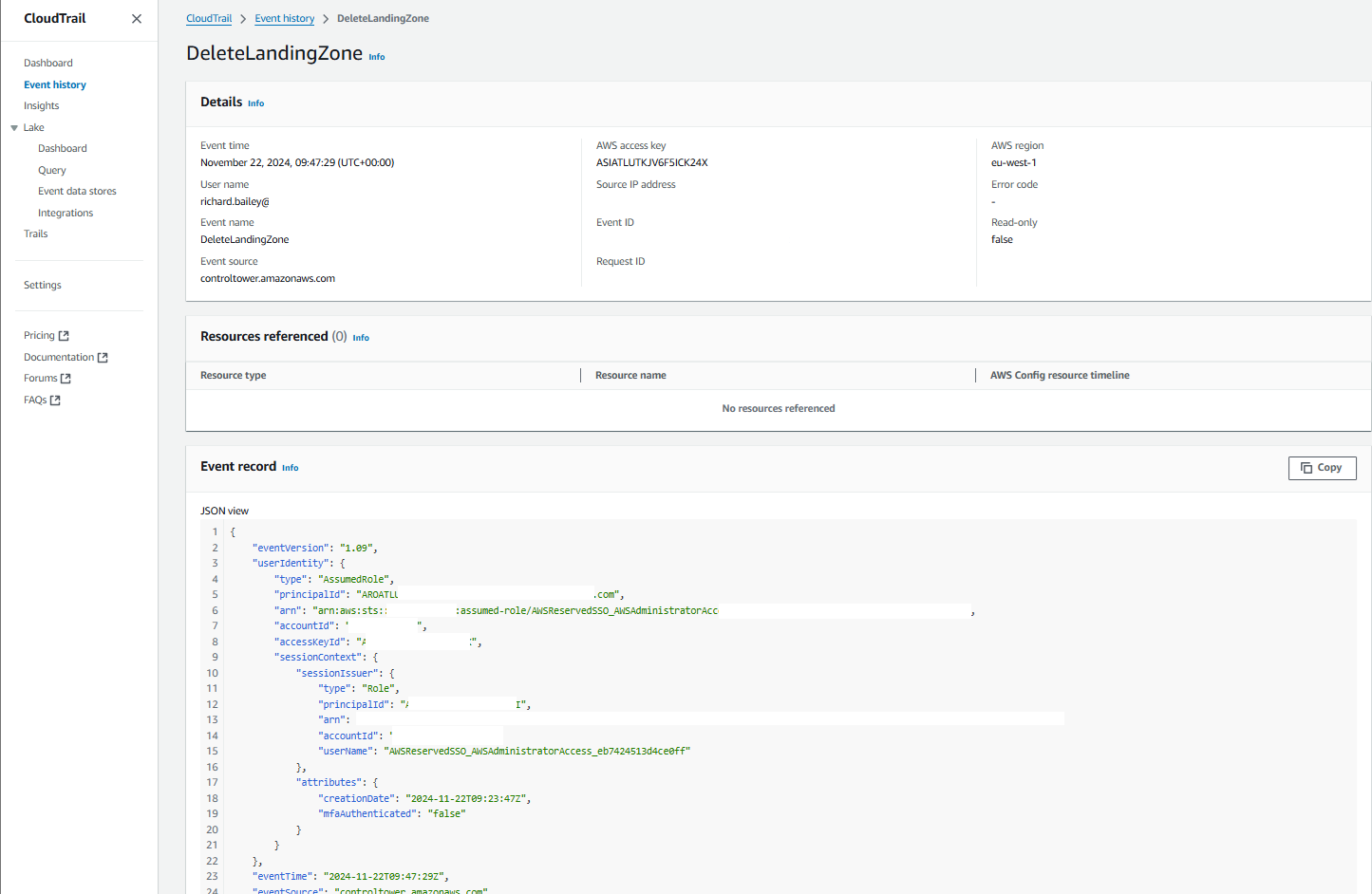Open Info next to Resources referenced
Viewport: 1372px width, 894px height.
[361, 338]
